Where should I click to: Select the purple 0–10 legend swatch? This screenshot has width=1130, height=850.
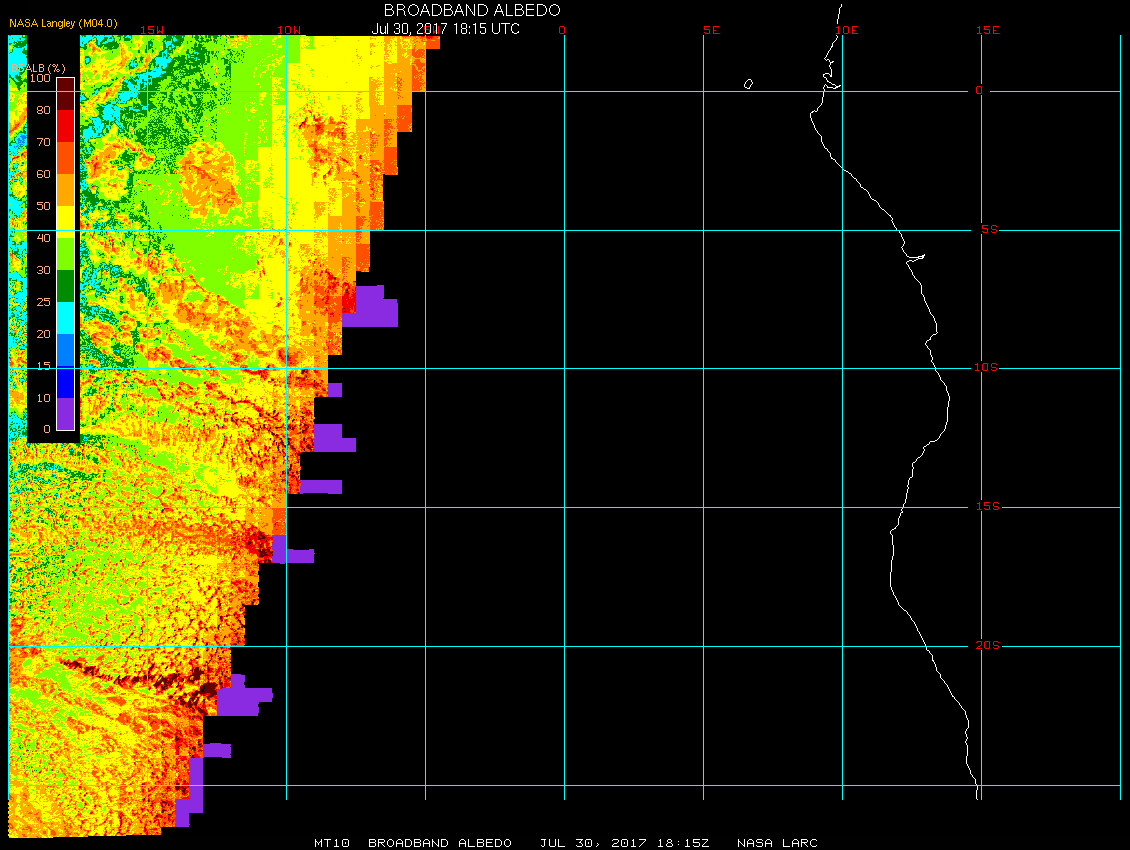(66, 414)
